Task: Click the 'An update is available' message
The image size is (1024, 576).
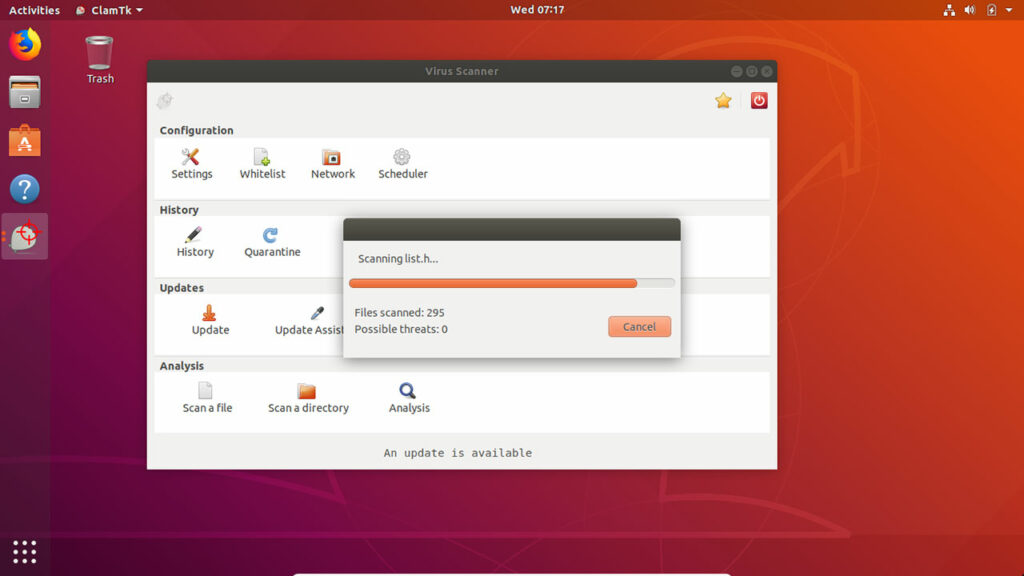Action: click(458, 453)
